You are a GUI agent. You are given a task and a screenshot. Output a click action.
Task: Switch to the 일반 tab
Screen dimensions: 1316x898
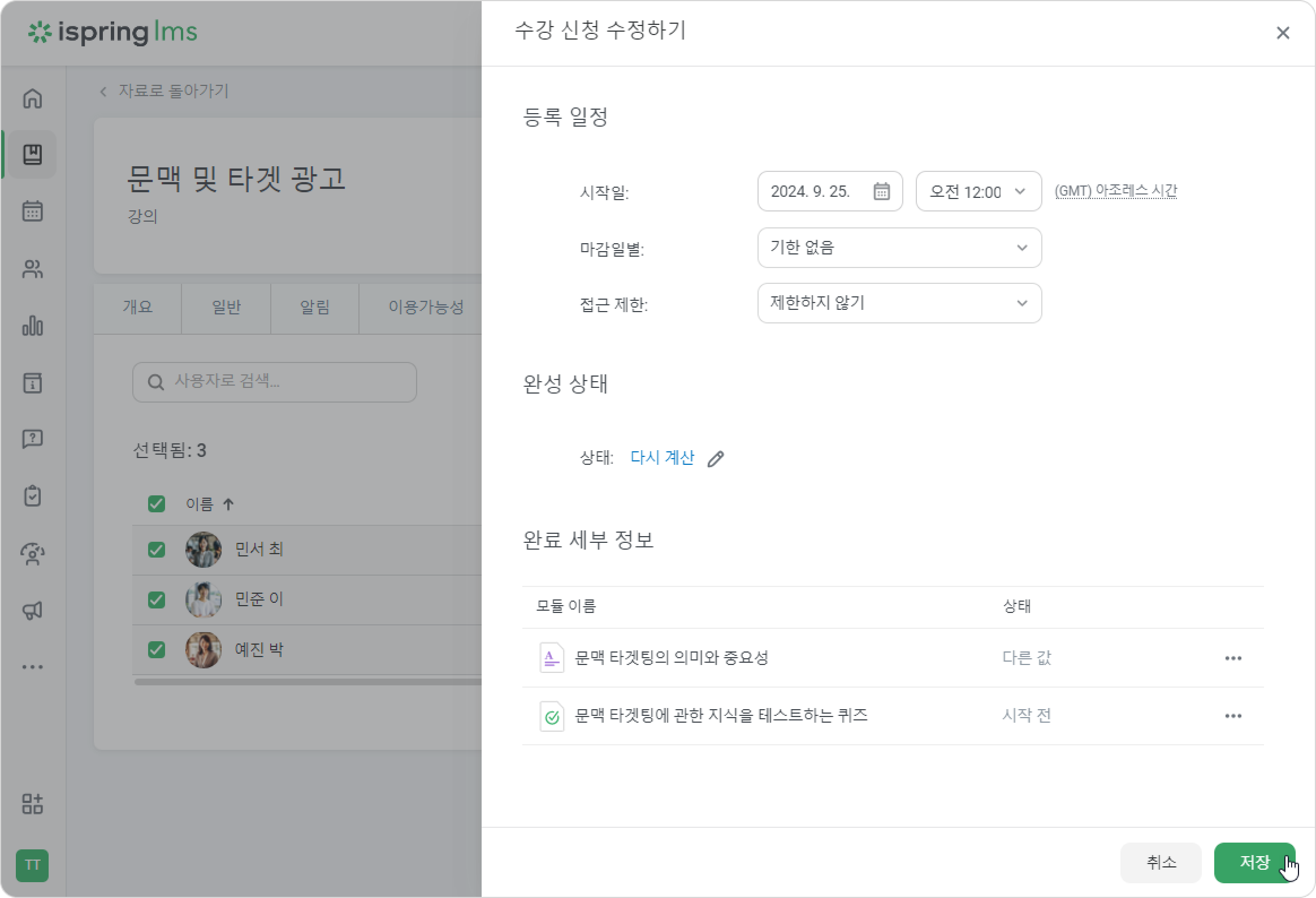[x=226, y=308]
